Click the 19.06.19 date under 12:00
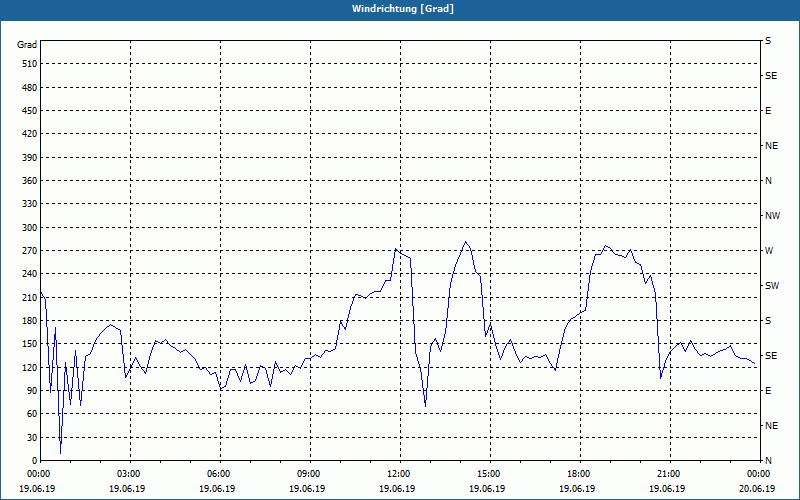 tap(397, 489)
